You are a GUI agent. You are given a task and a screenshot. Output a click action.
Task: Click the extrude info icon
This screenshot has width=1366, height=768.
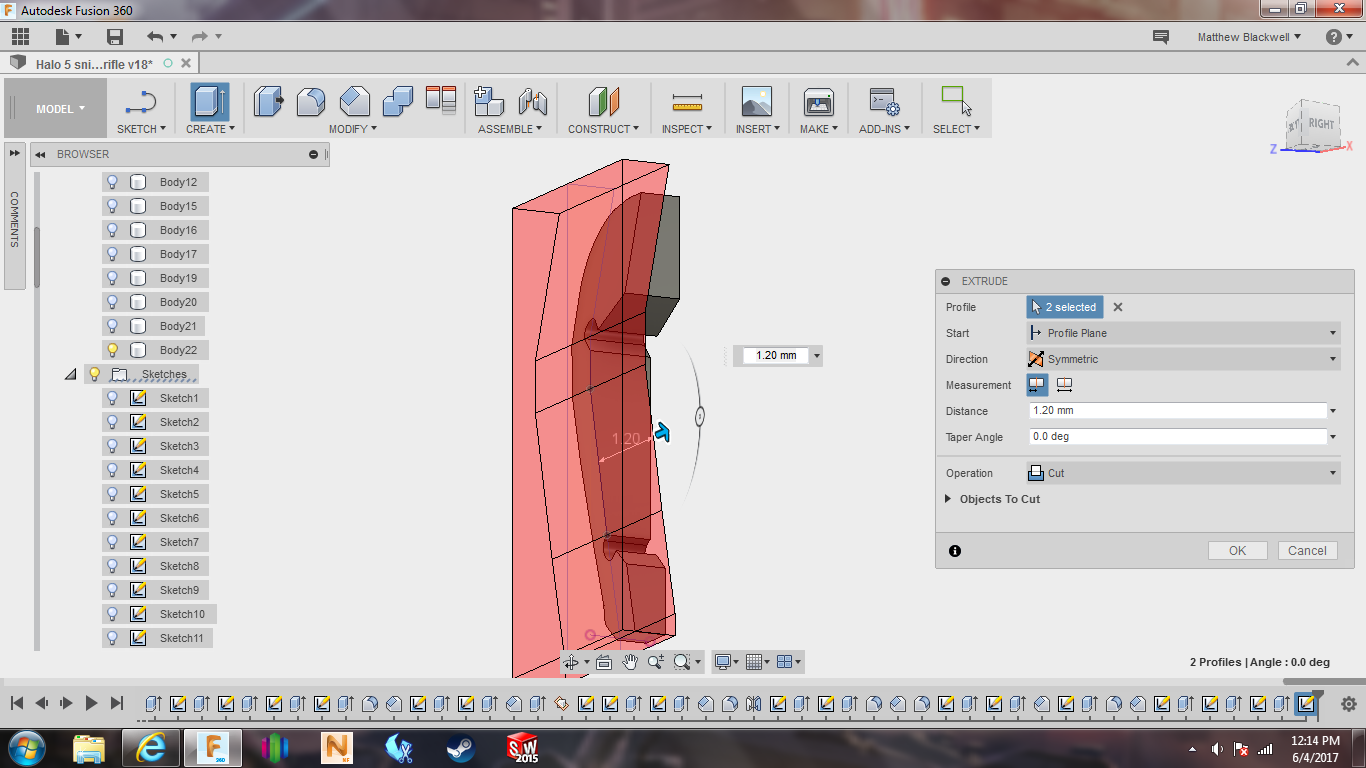click(955, 551)
